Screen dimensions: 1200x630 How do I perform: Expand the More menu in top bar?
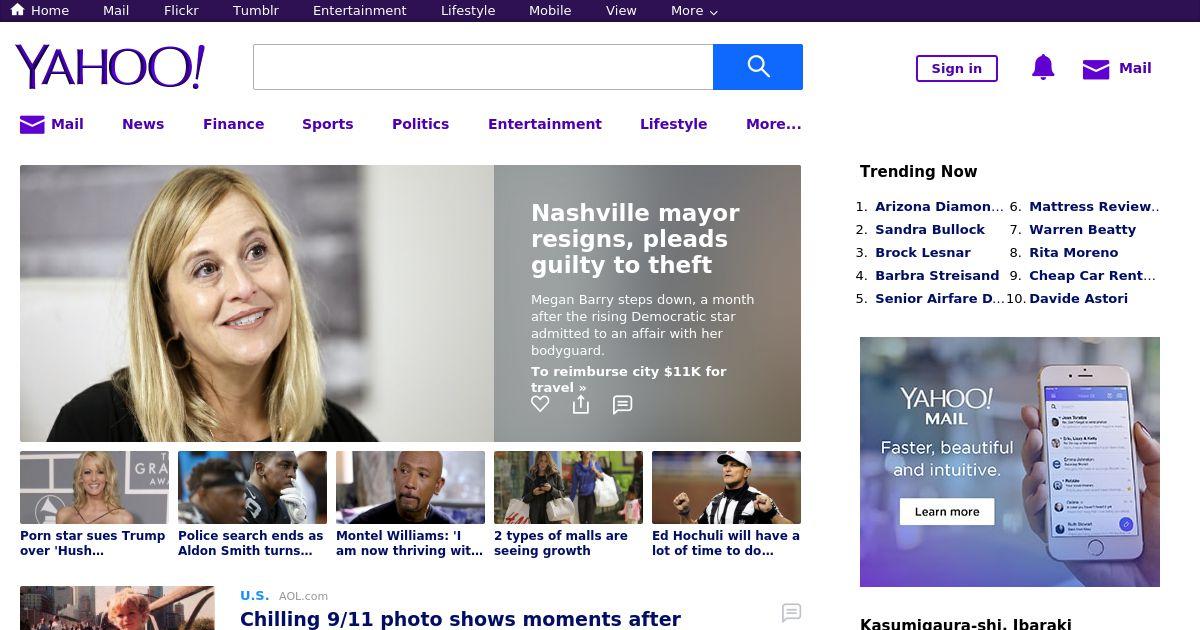pos(694,11)
